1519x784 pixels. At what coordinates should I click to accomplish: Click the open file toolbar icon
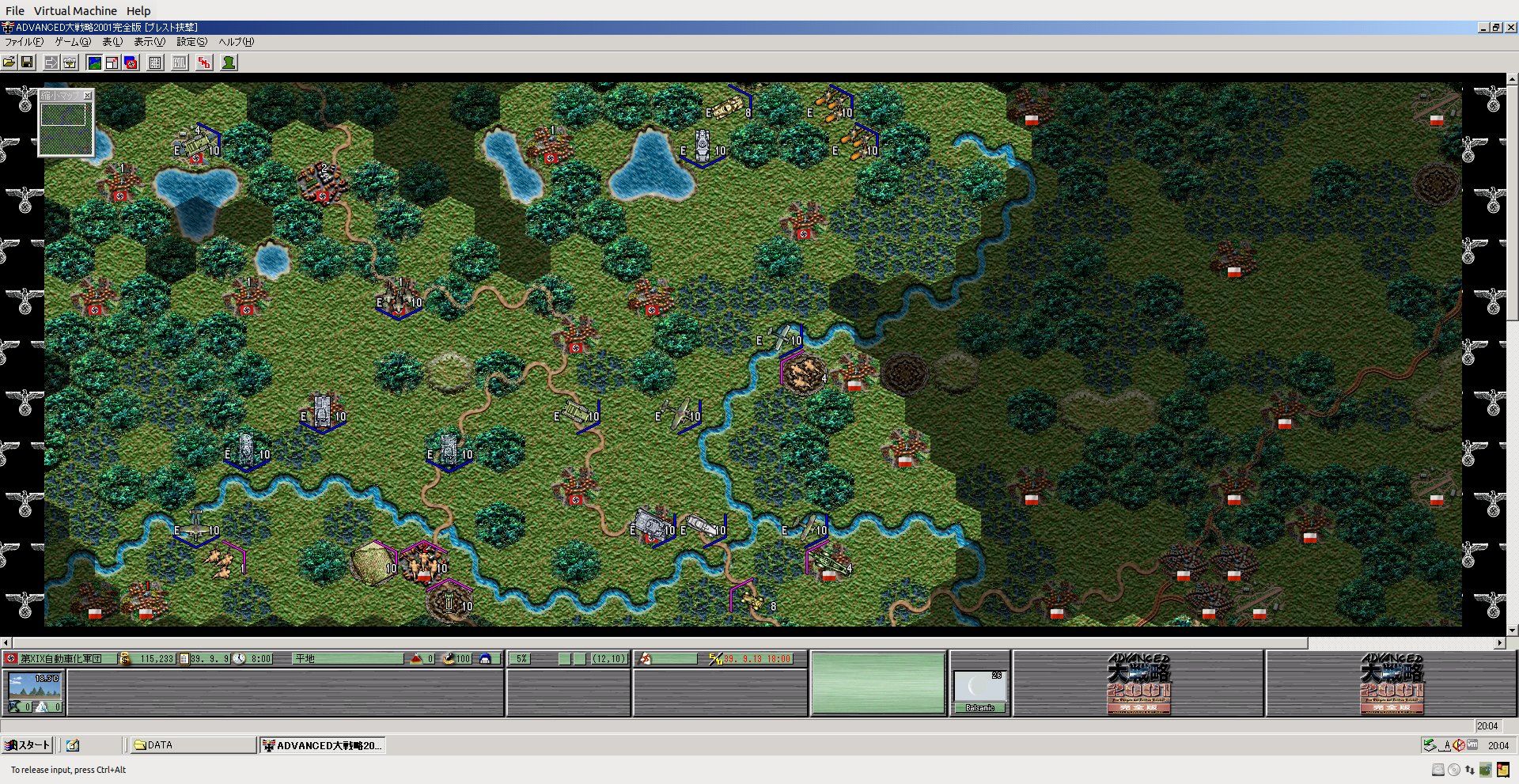9,62
